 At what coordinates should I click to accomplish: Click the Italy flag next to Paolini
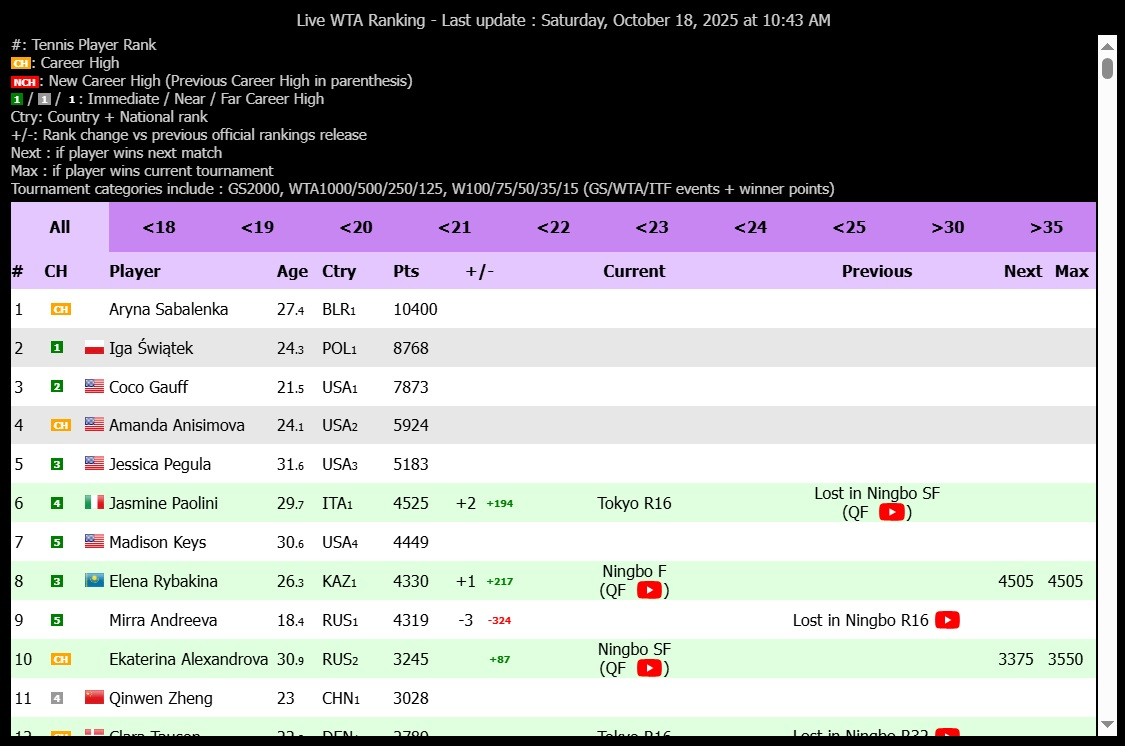click(95, 503)
